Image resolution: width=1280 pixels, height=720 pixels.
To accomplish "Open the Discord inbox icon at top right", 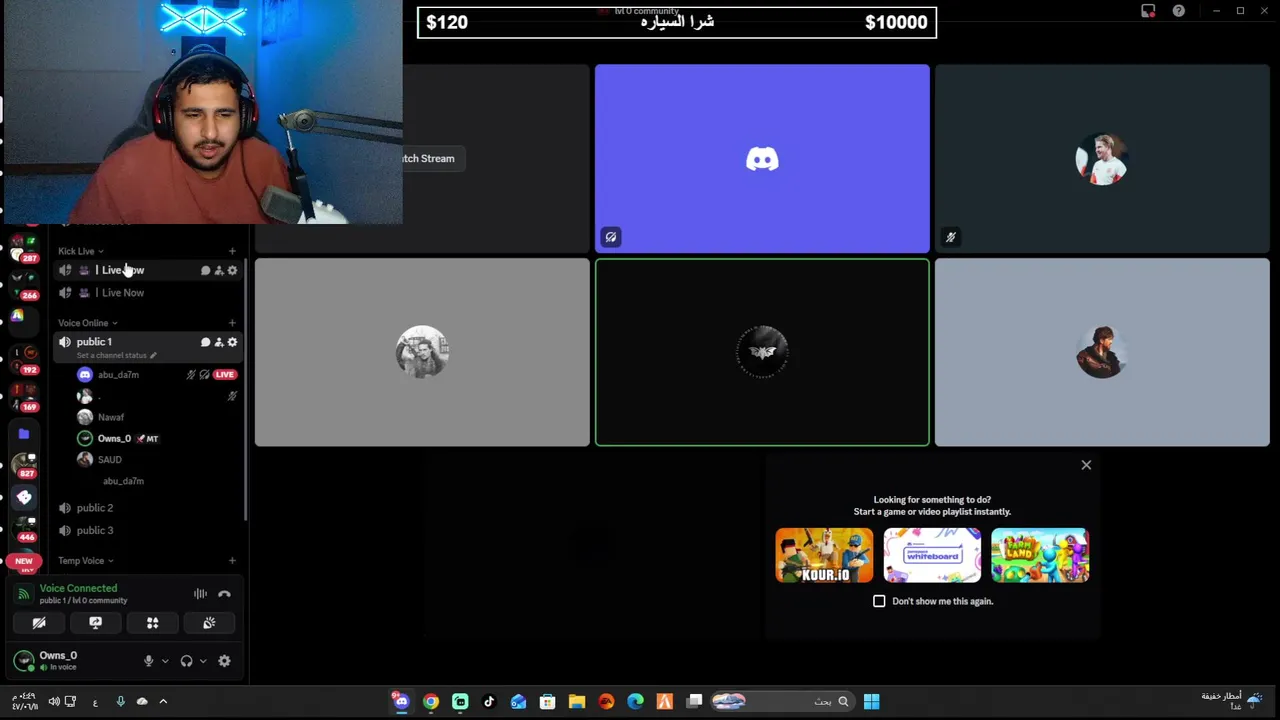I will coord(1148,11).
